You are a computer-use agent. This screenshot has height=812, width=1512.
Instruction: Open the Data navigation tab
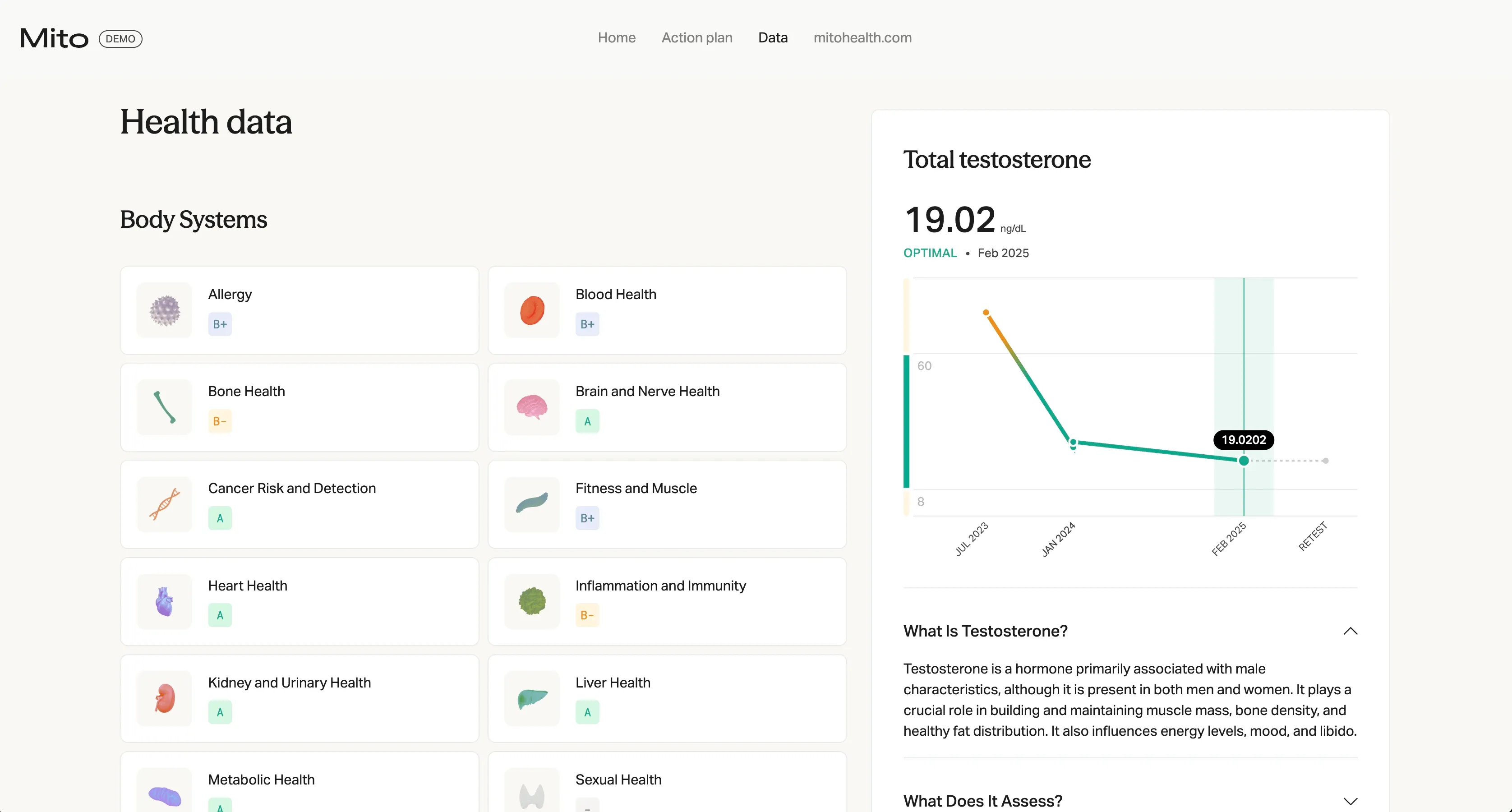click(772, 37)
